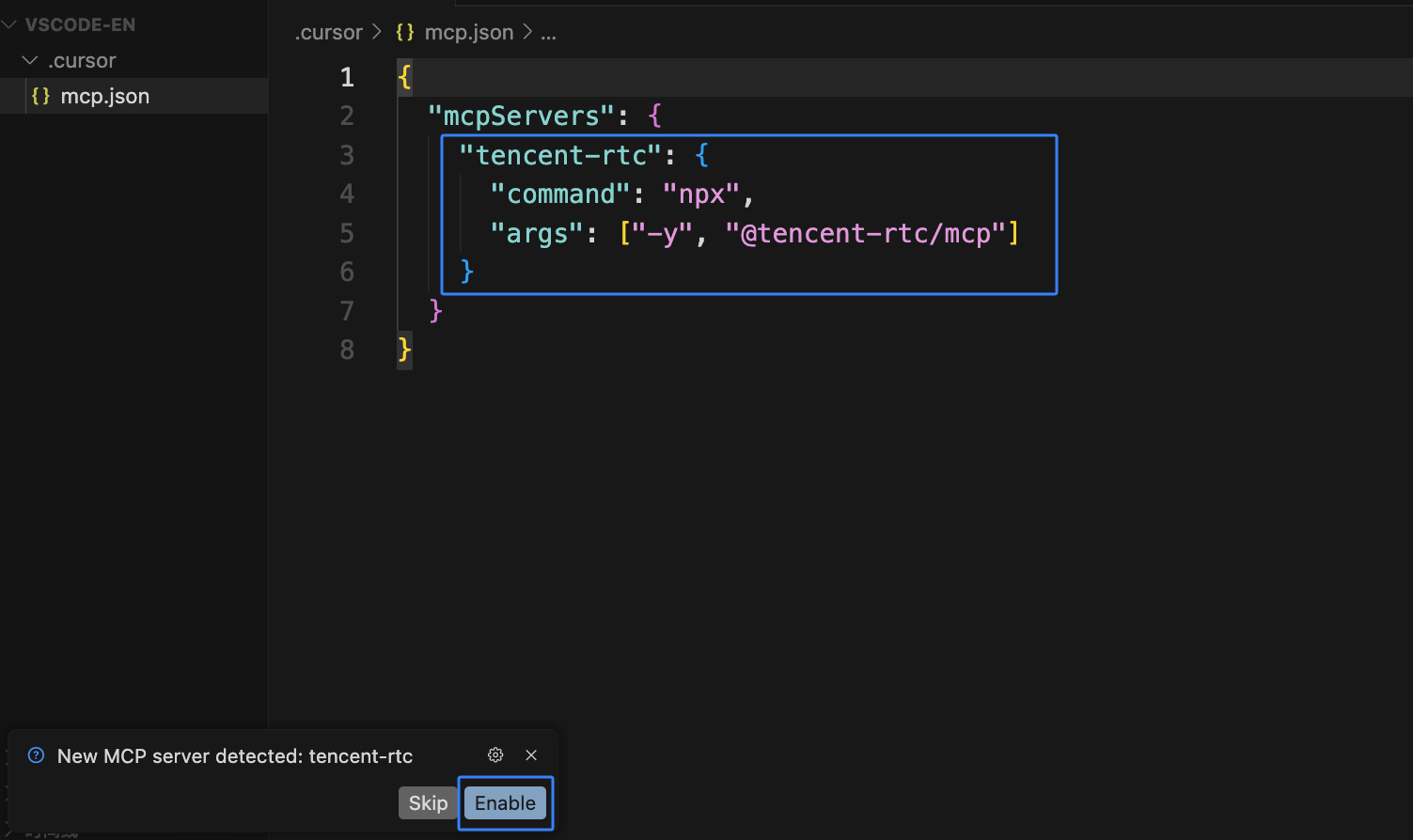1413x840 pixels.
Task: Open the breadcrumb ellipsis symbol segment
Action: [x=548, y=33]
